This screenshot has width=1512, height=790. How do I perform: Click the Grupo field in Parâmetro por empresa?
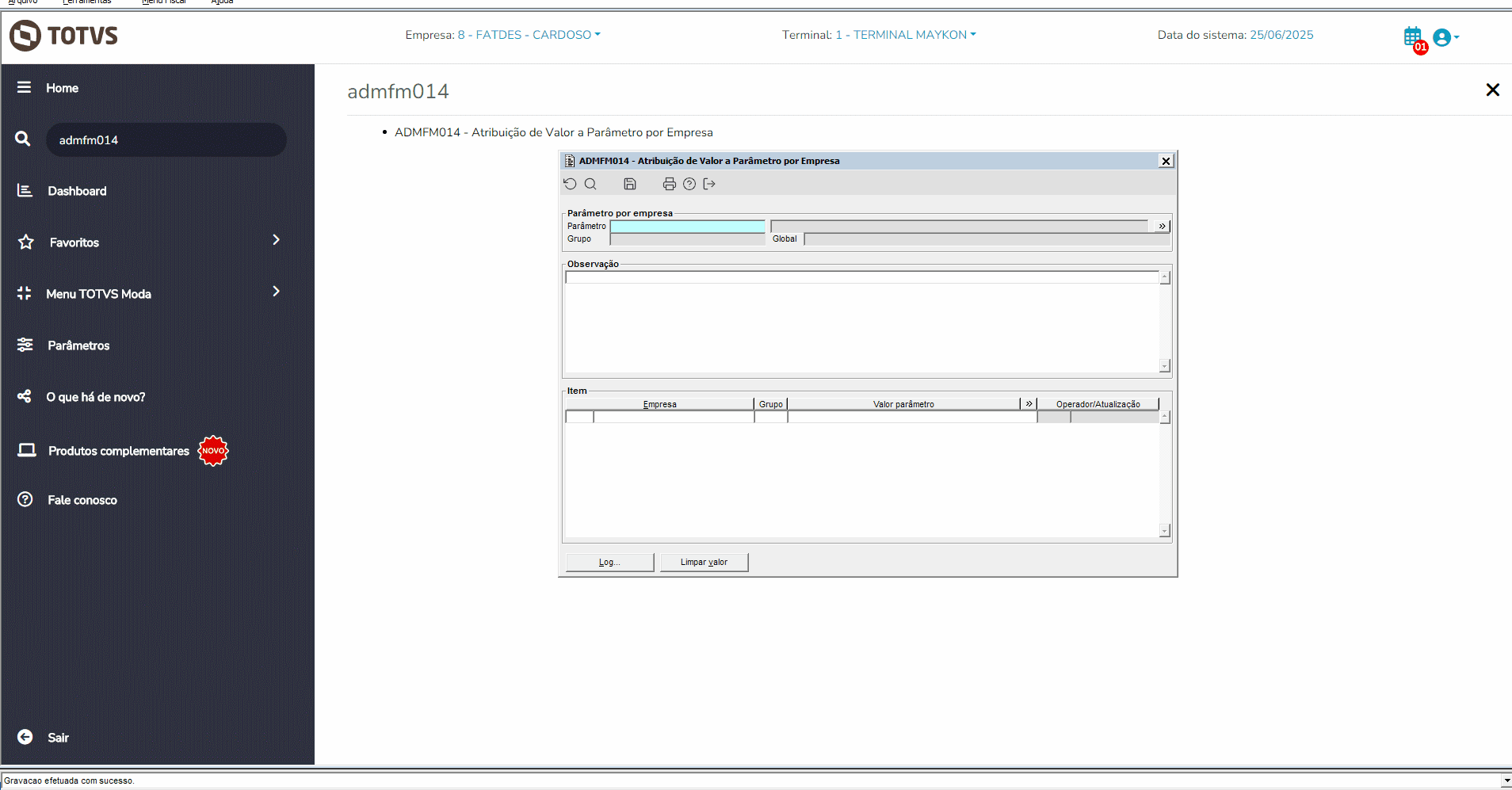(687, 239)
